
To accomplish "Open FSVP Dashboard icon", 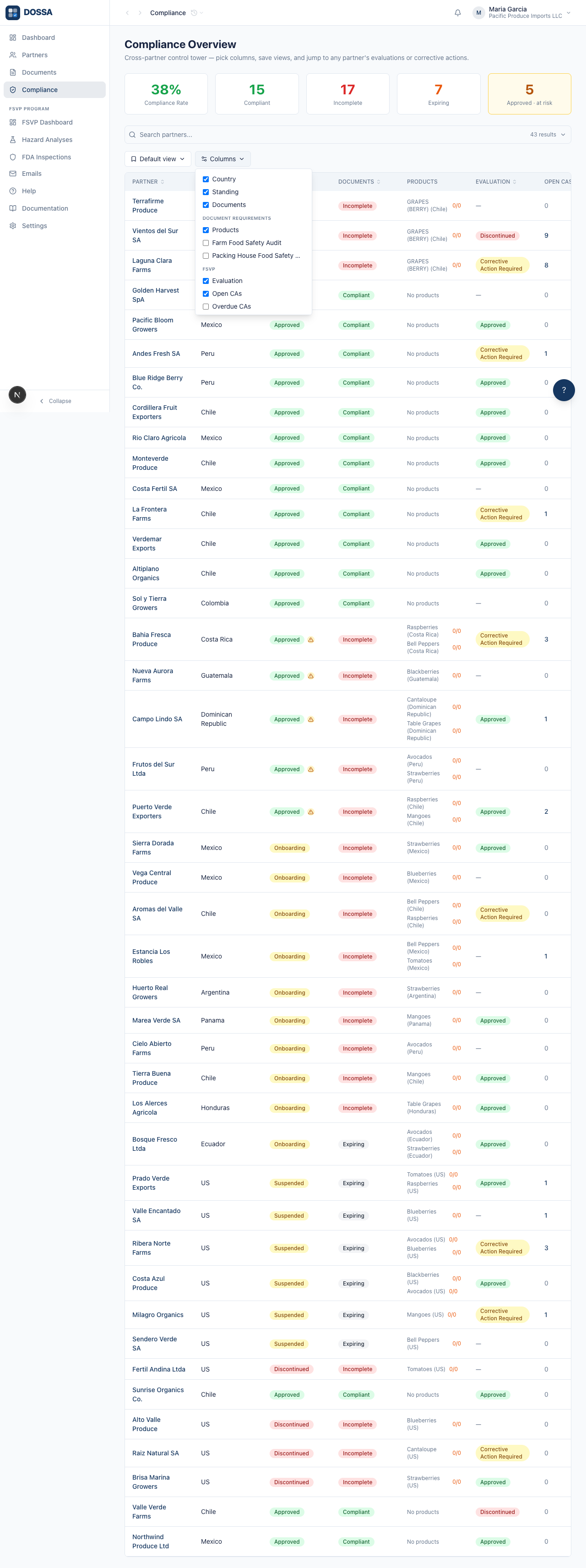I will click(13, 122).
